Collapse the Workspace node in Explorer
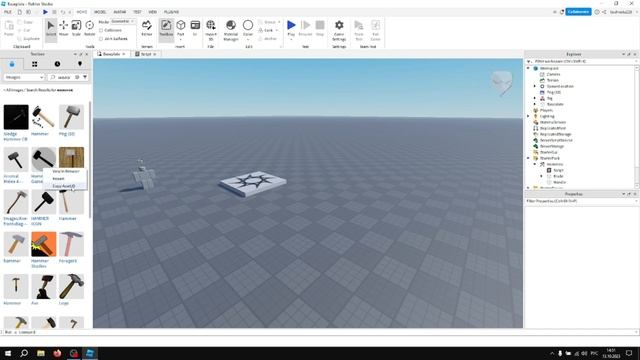Viewport: 640px width, 360px height. point(528,68)
